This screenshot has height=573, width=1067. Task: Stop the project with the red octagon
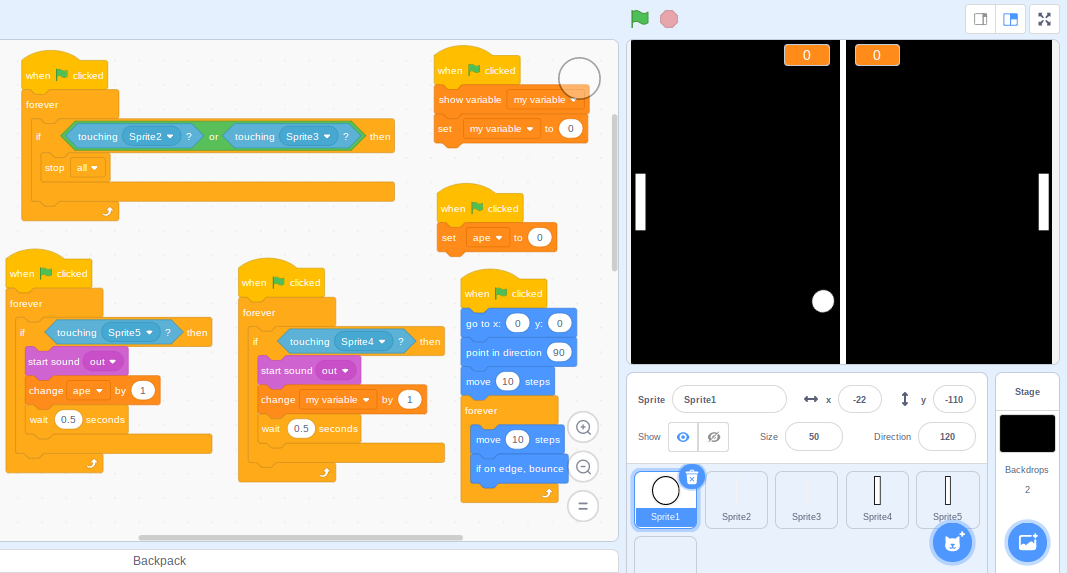(669, 19)
